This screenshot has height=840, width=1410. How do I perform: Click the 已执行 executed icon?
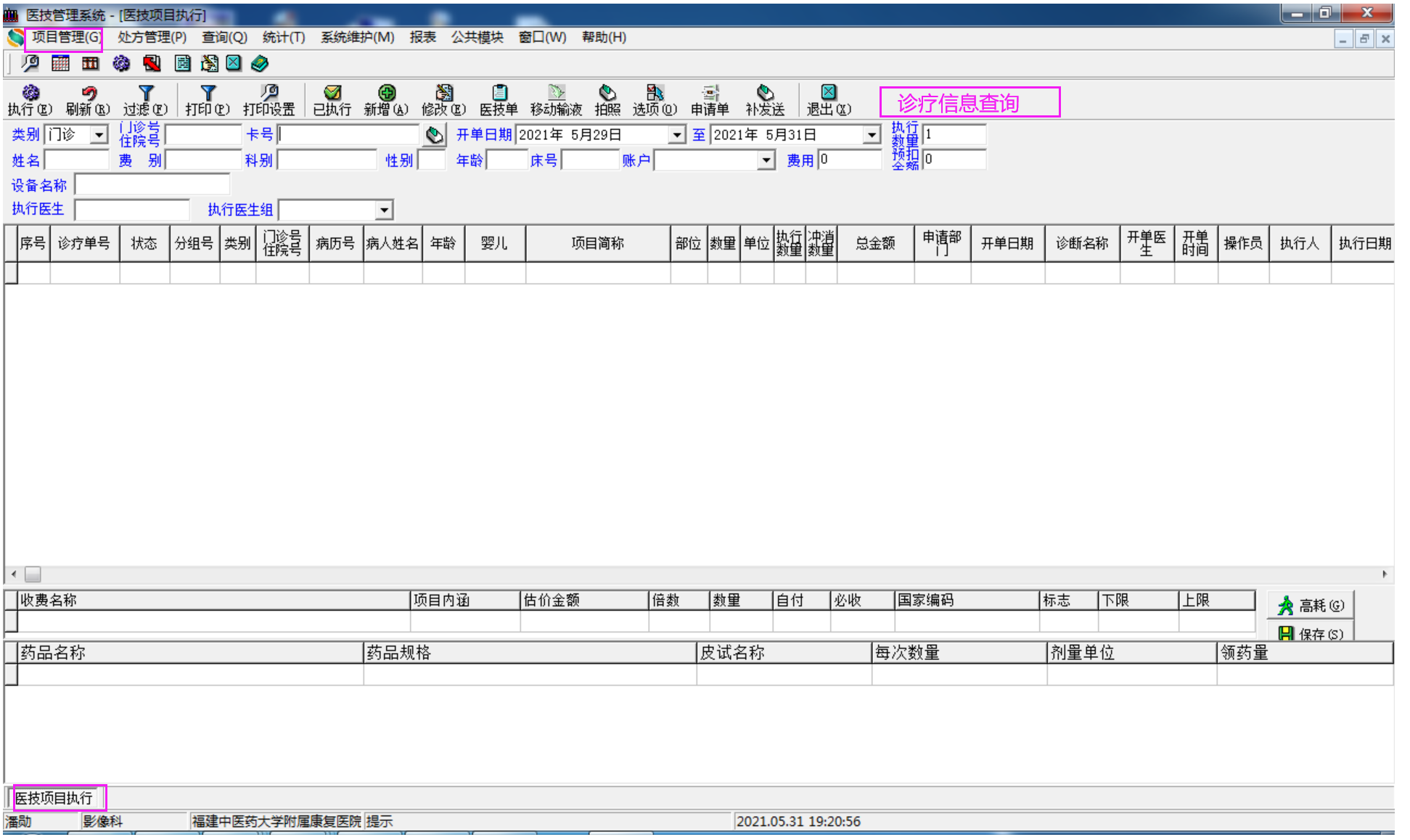click(332, 99)
